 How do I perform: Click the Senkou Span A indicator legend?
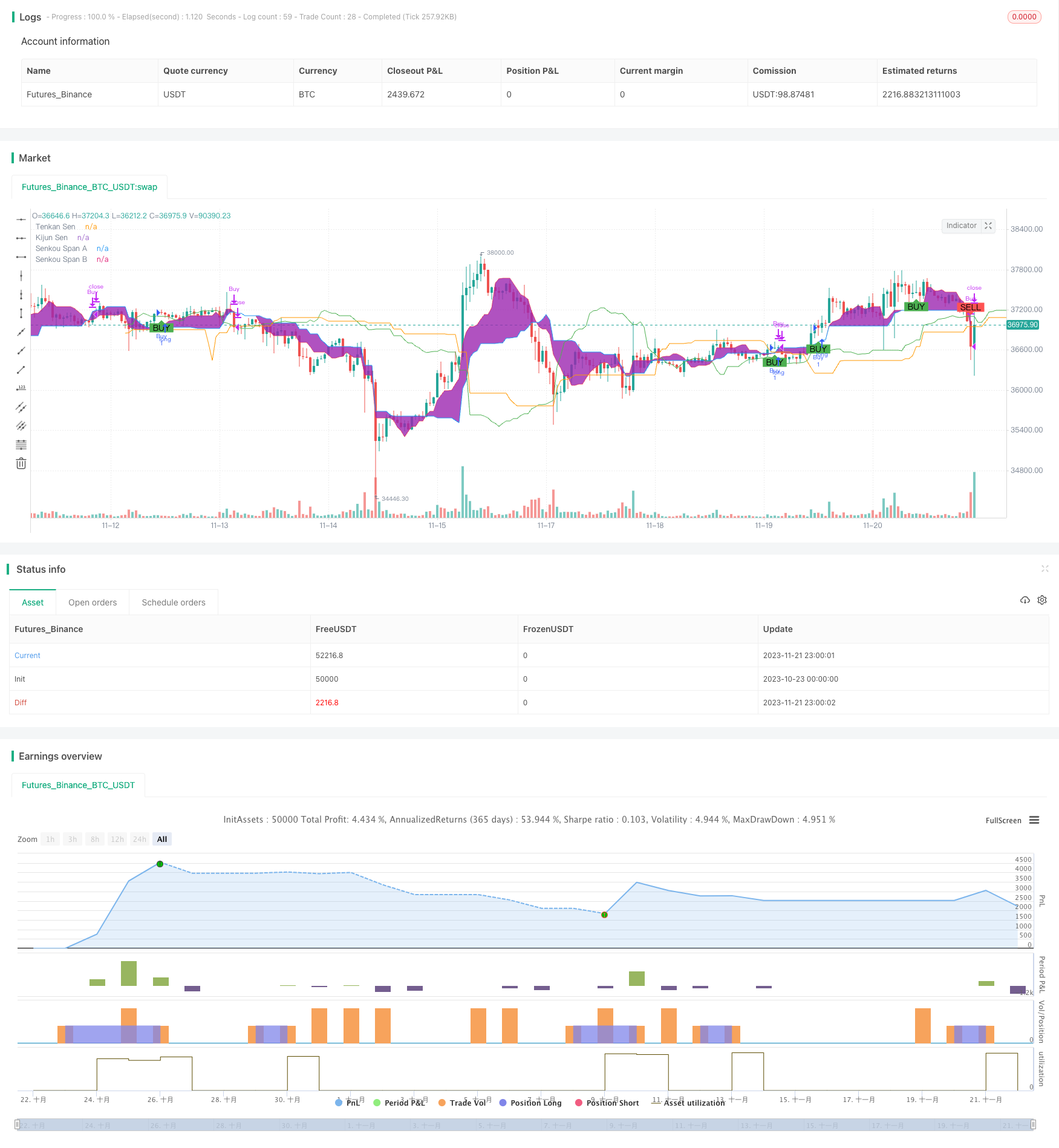(61, 249)
